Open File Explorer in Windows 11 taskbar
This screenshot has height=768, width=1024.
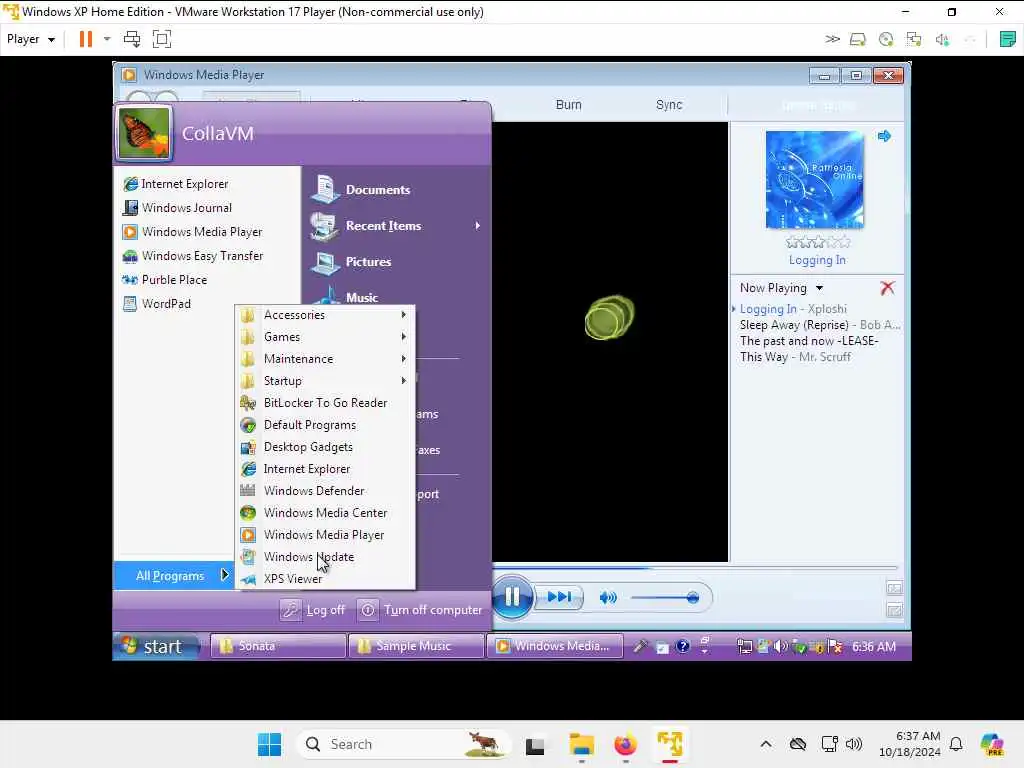pos(581,744)
